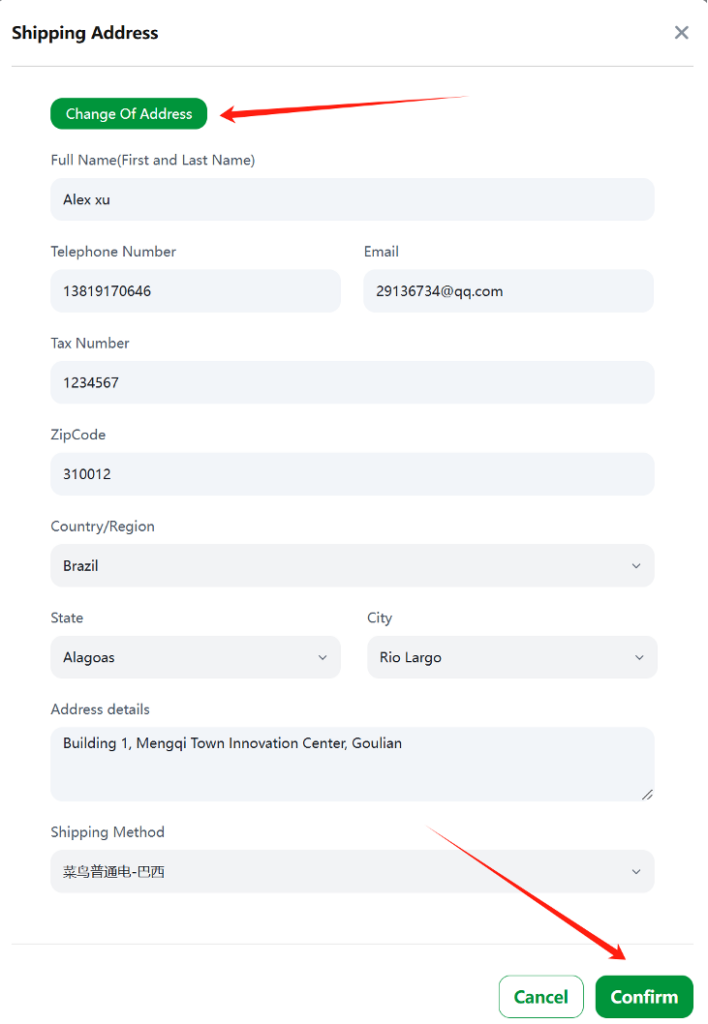Click into the Email field
This screenshot has width=708, height=1024.
tap(508, 291)
